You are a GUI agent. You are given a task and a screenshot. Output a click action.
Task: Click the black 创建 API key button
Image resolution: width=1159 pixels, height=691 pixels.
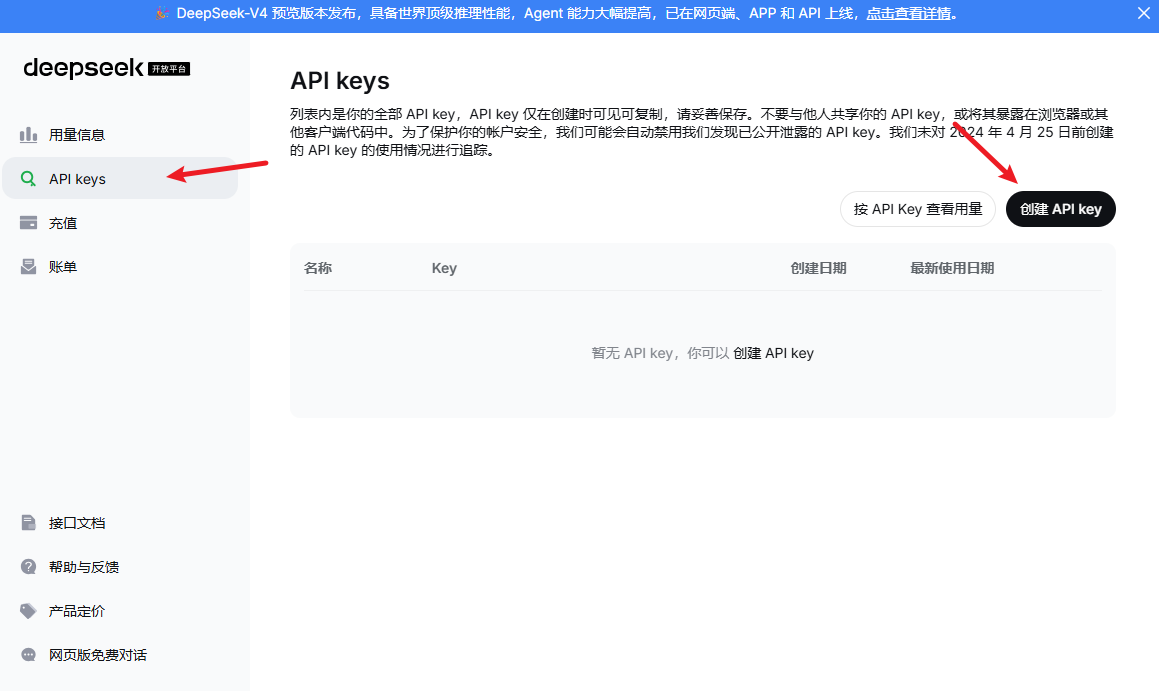(1061, 209)
